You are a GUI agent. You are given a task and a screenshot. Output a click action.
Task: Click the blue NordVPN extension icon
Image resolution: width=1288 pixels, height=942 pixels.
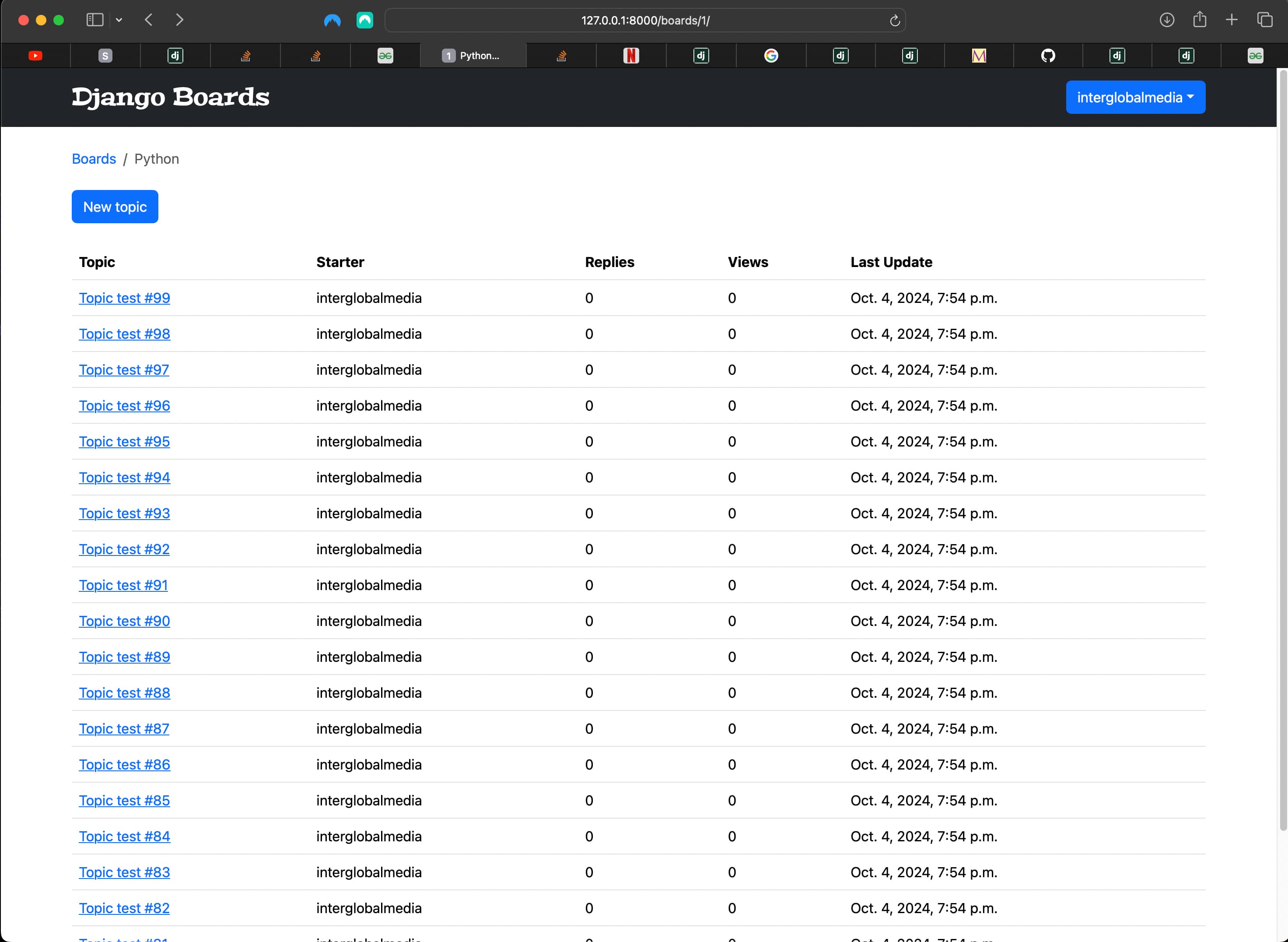[332, 21]
